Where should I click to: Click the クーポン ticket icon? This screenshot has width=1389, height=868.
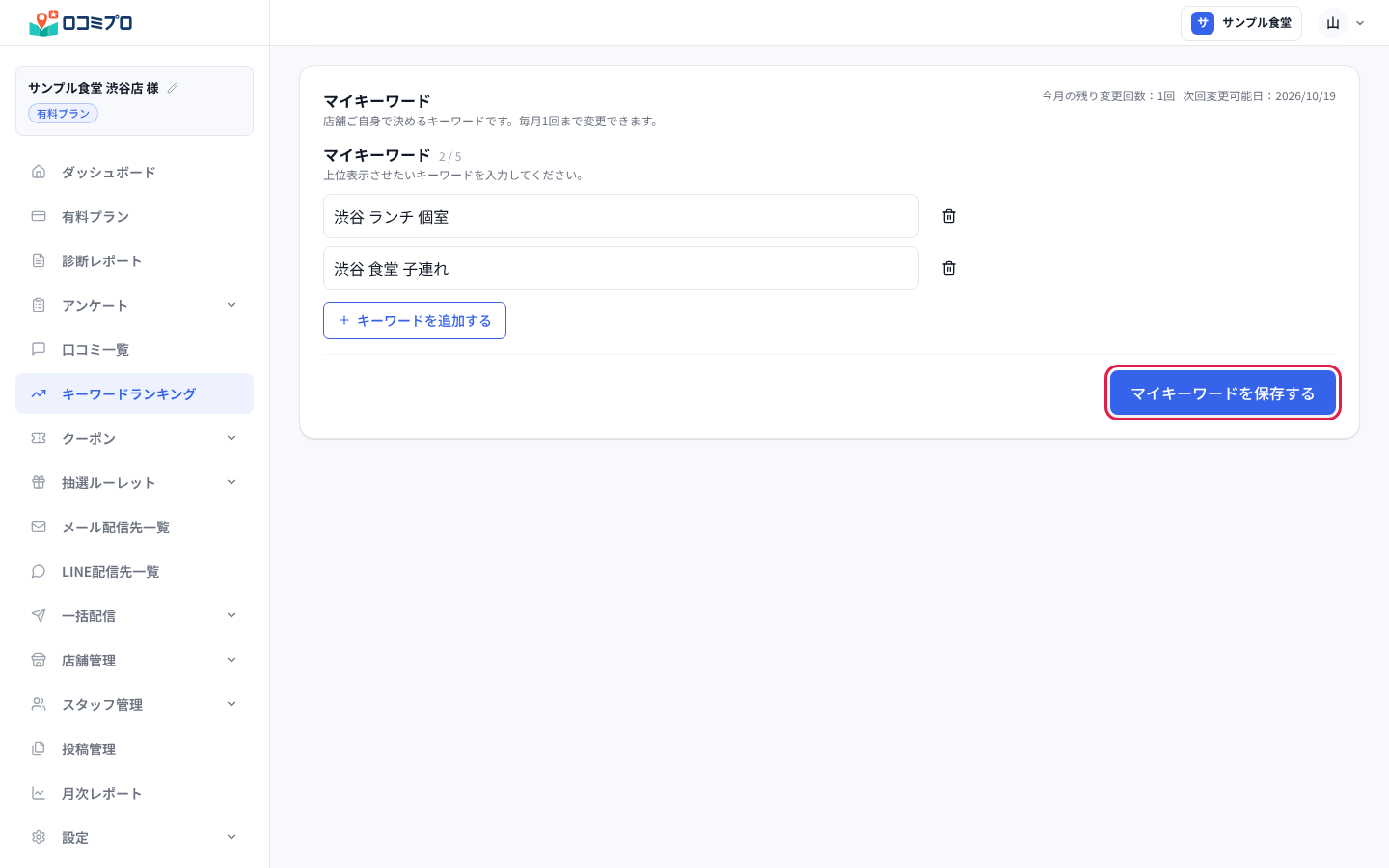pyautogui.click(x=39, y=438)
